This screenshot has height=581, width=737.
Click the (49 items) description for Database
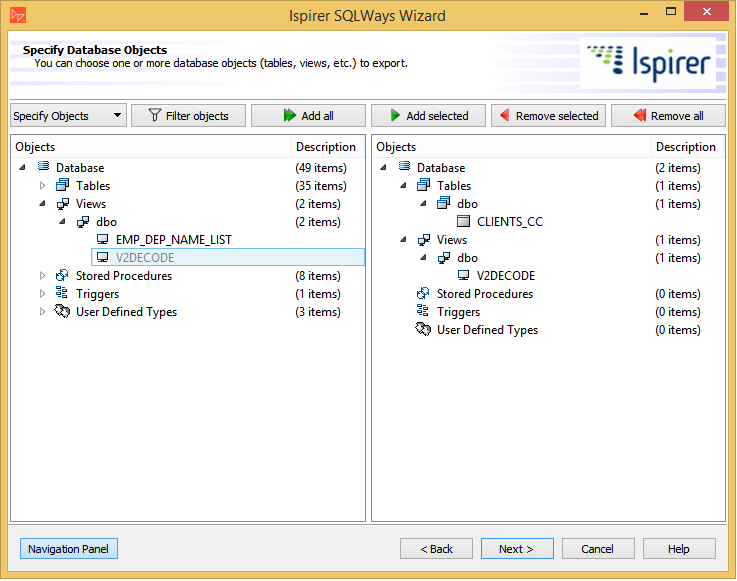(321, 168)
